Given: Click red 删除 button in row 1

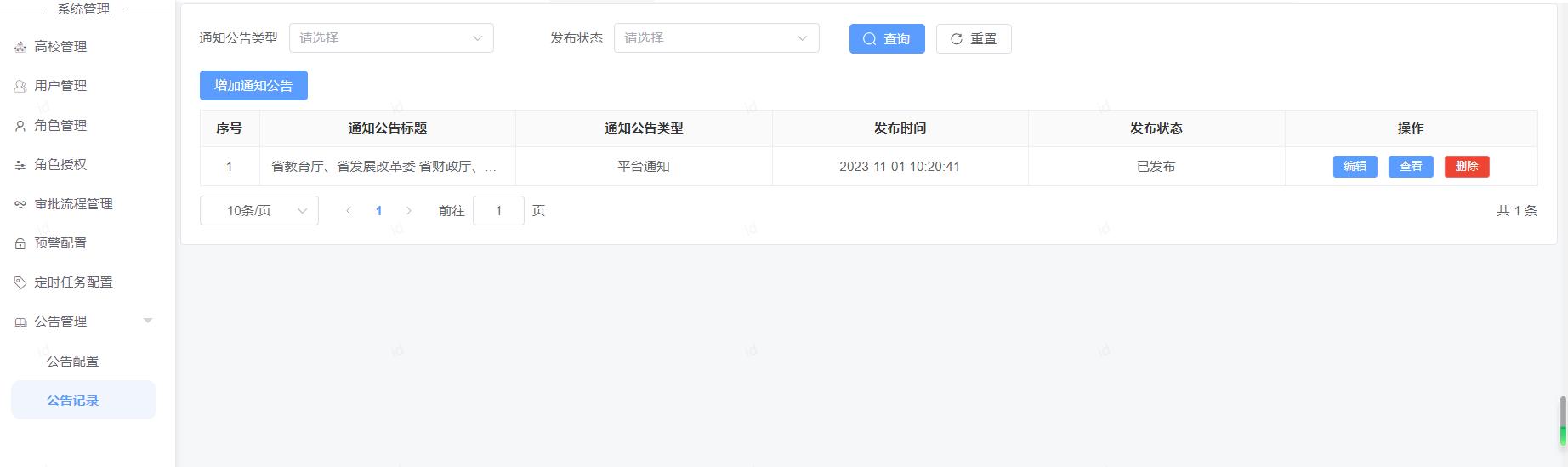Looking at the screenshot, I should (1467, 167).
